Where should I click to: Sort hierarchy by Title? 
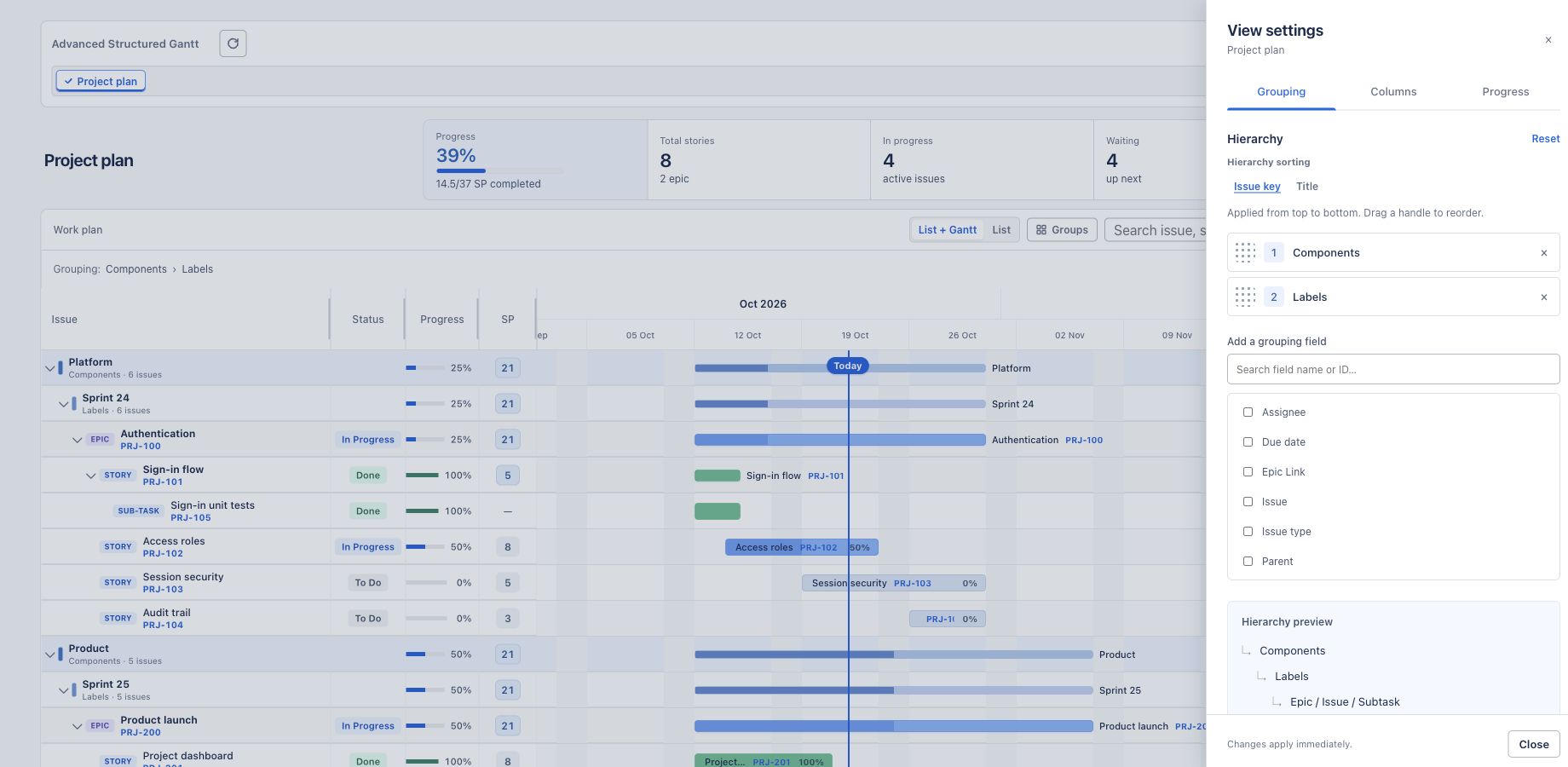coord(1306,187)
